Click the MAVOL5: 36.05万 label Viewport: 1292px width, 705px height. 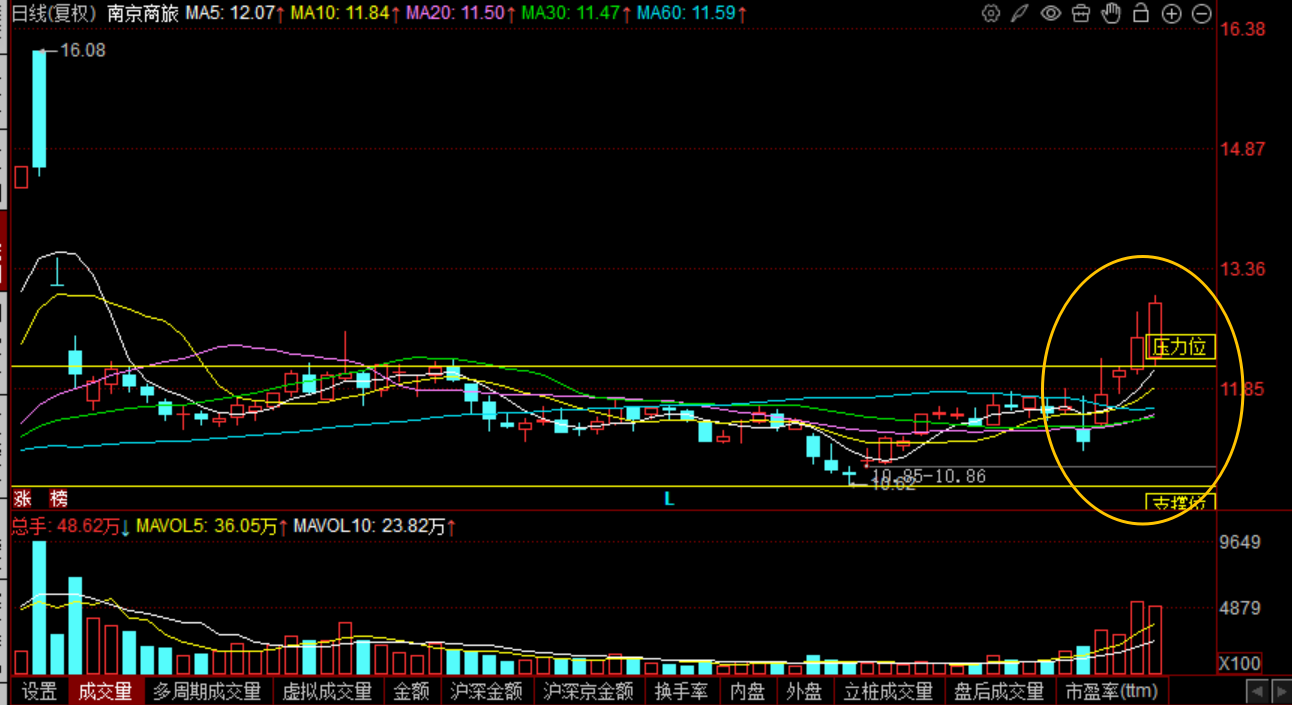212,526
